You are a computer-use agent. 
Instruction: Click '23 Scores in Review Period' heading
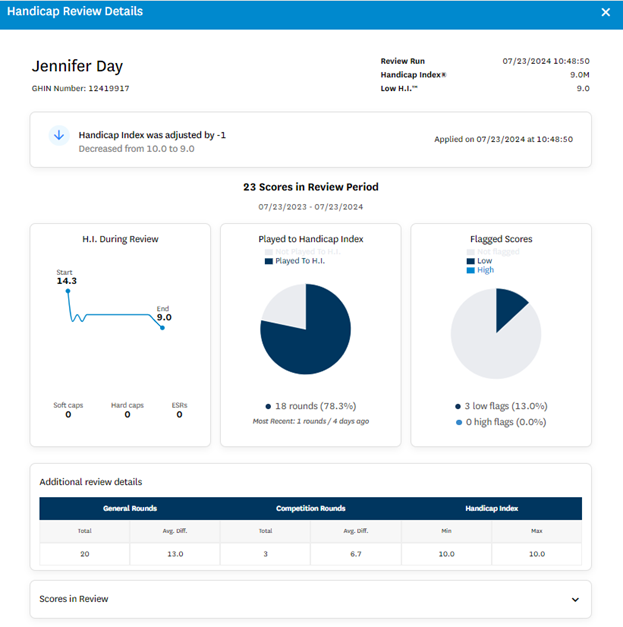point(311,187)
